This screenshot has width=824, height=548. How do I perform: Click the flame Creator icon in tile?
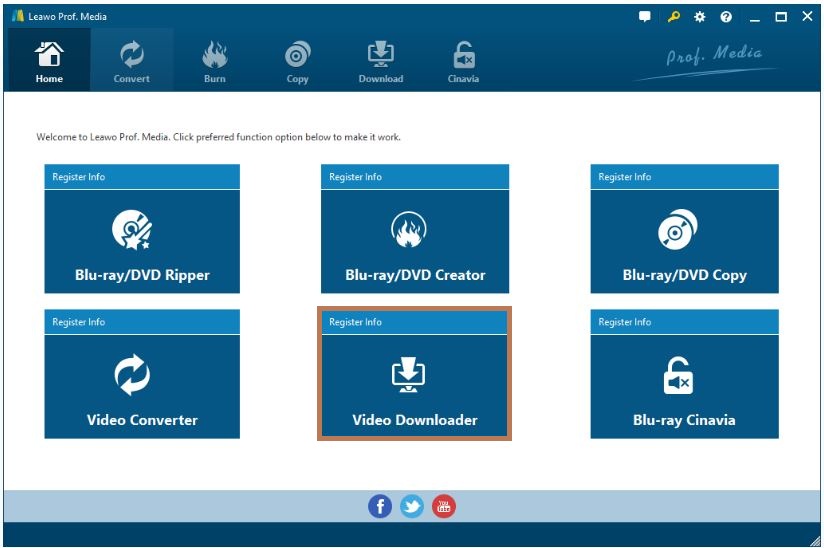[409, 230]
